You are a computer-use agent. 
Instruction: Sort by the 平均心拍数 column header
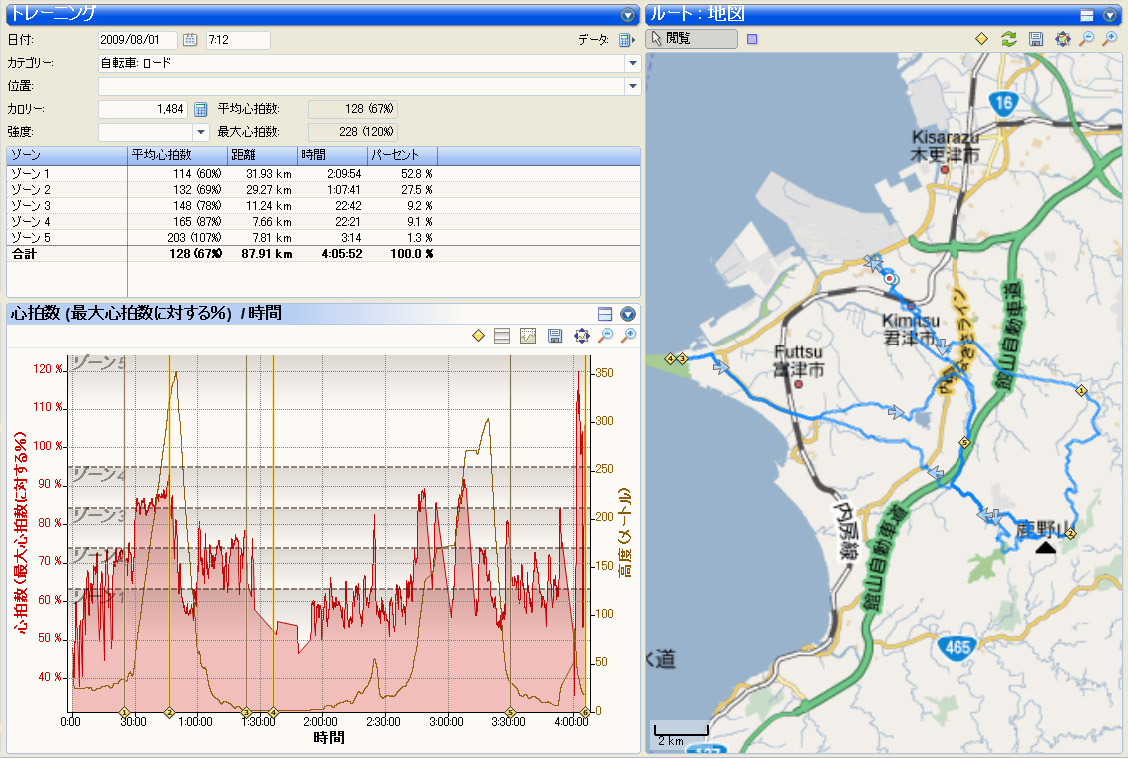178,155
